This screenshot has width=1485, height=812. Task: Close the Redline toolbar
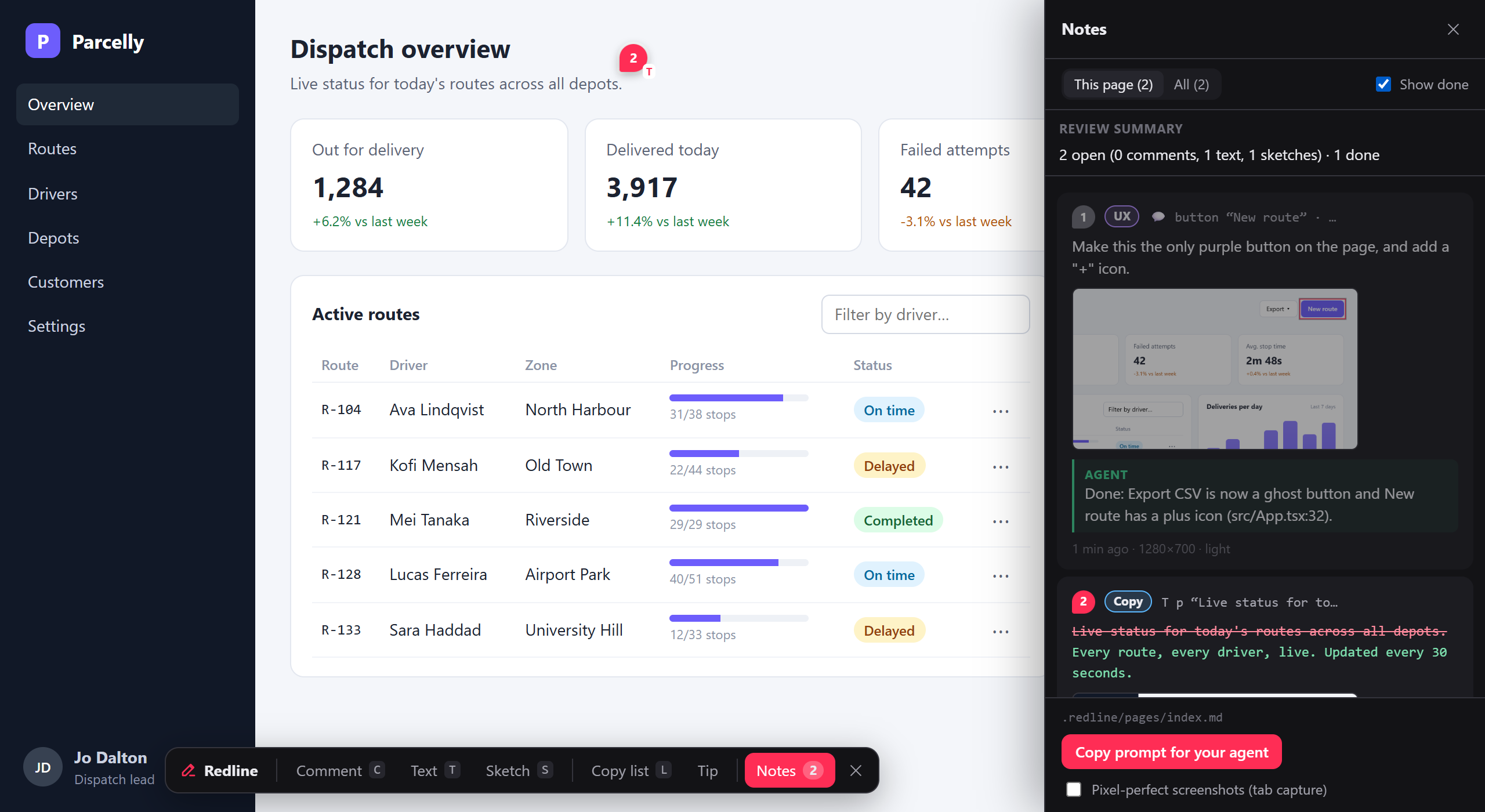click(856, 770)
